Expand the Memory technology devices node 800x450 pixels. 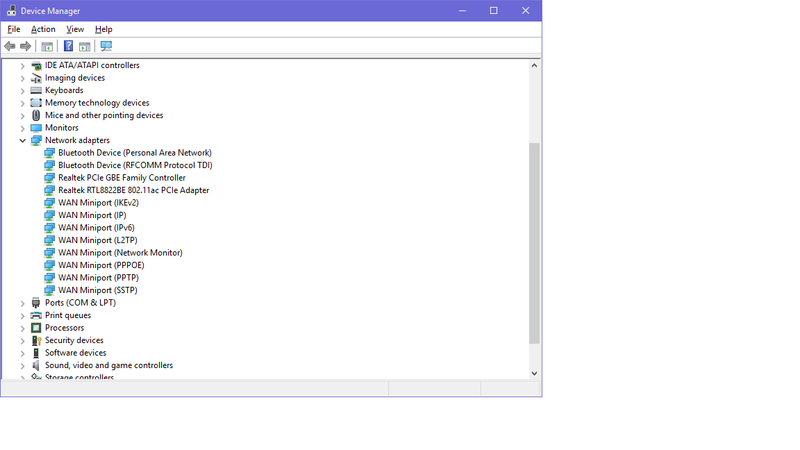[x=22, y=103]
